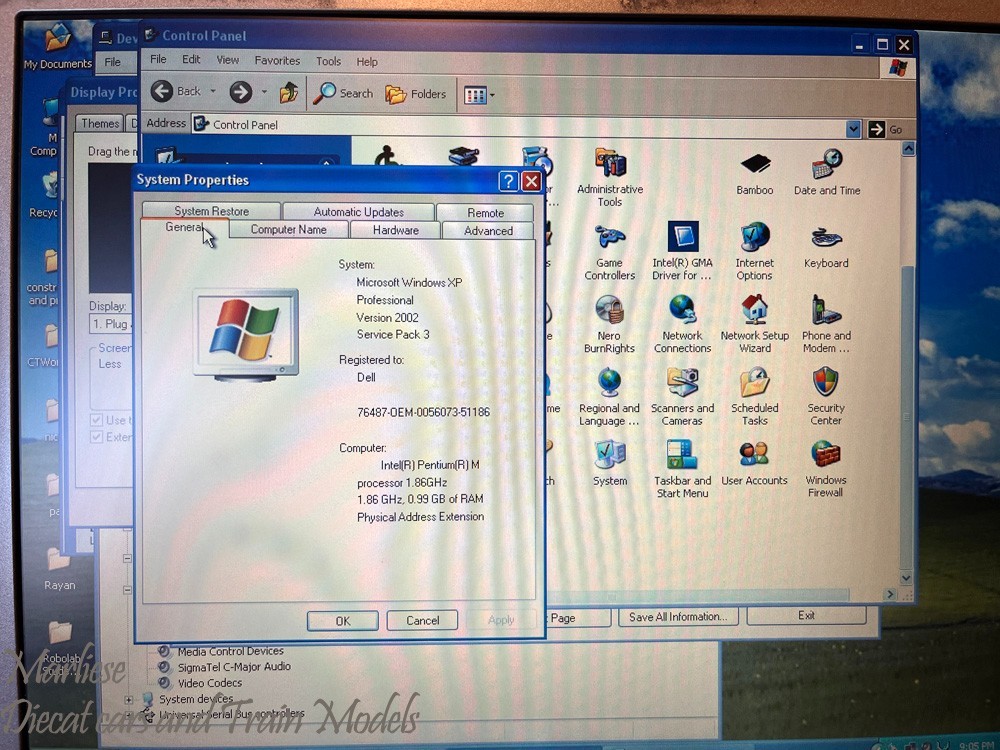Screen dimensions: 1000x750
Task: Select the General tab
Action: tap(184, 228)
